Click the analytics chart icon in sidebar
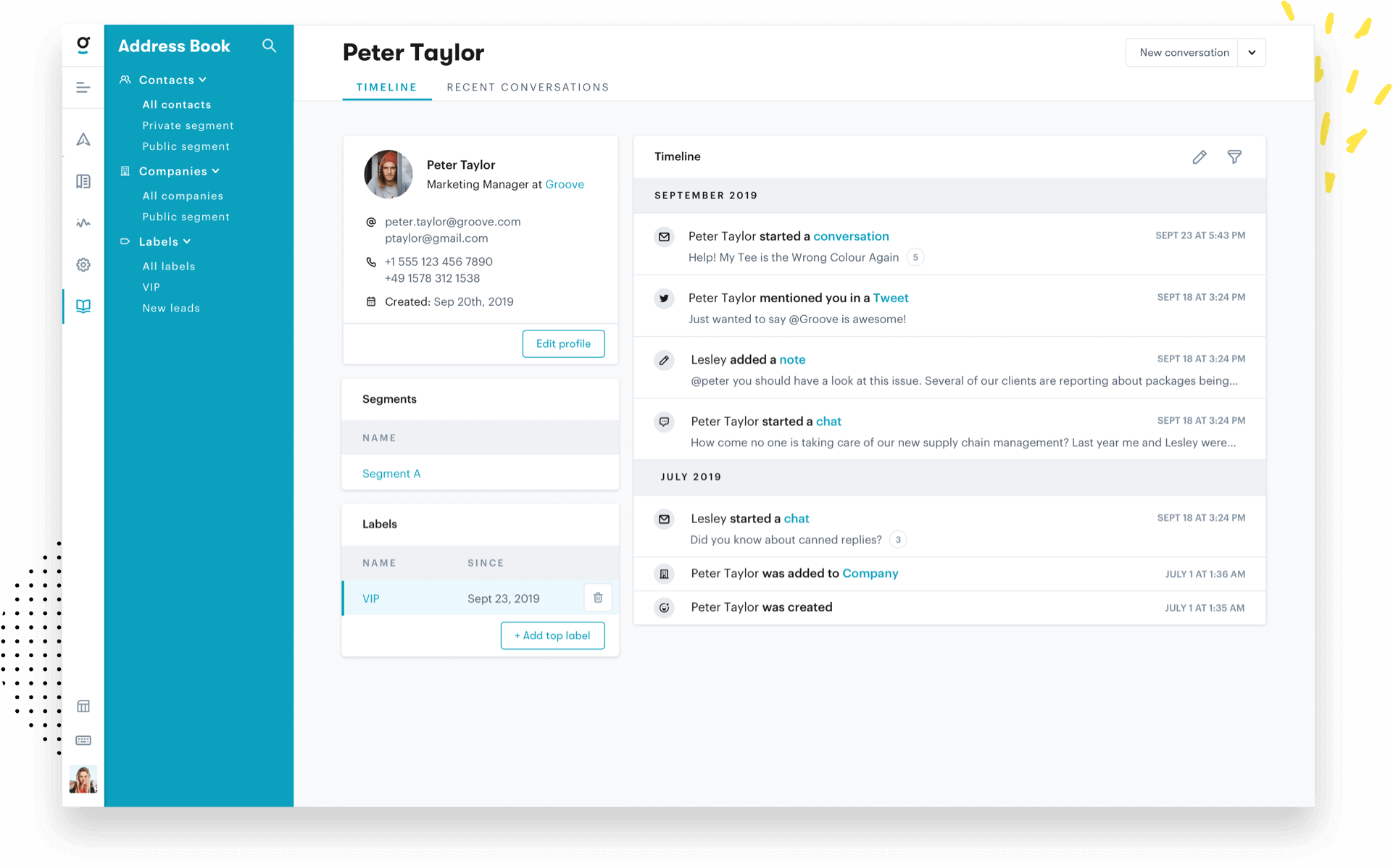 coord(83,222)
